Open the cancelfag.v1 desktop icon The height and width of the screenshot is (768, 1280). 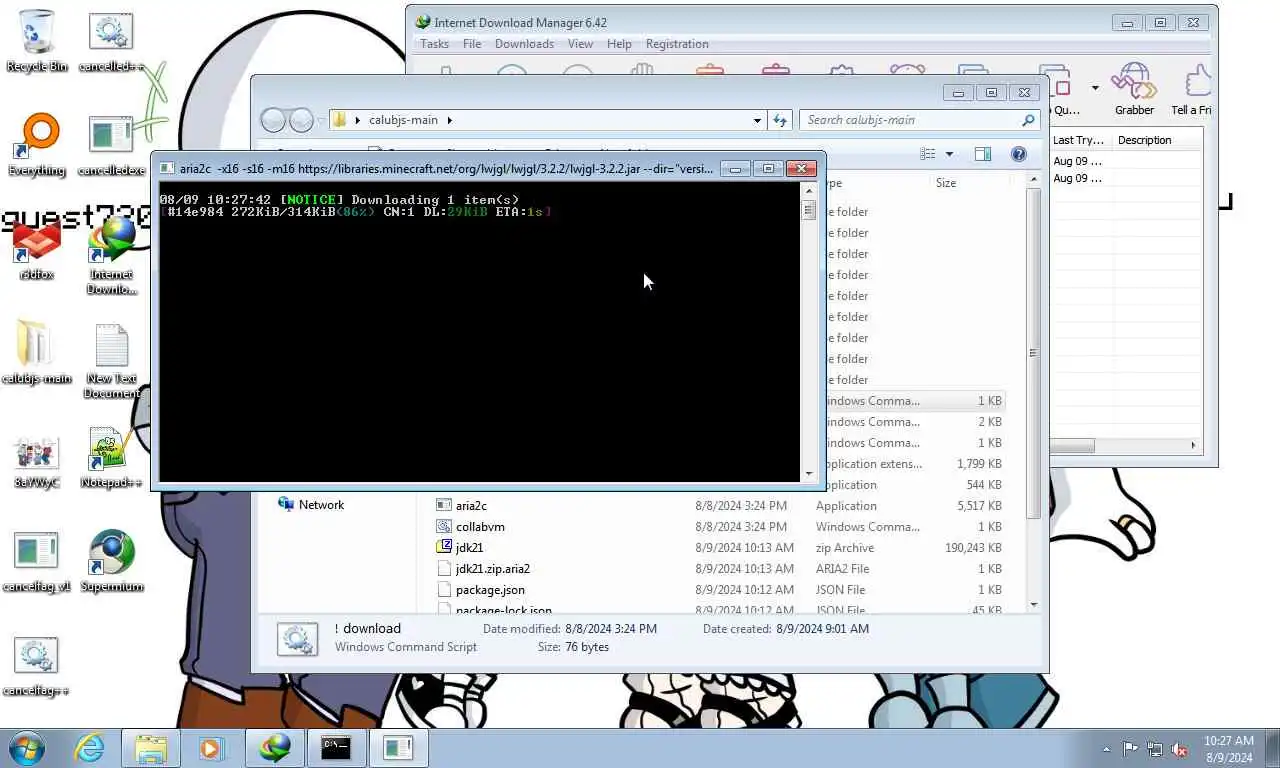(x=37, y=562)
